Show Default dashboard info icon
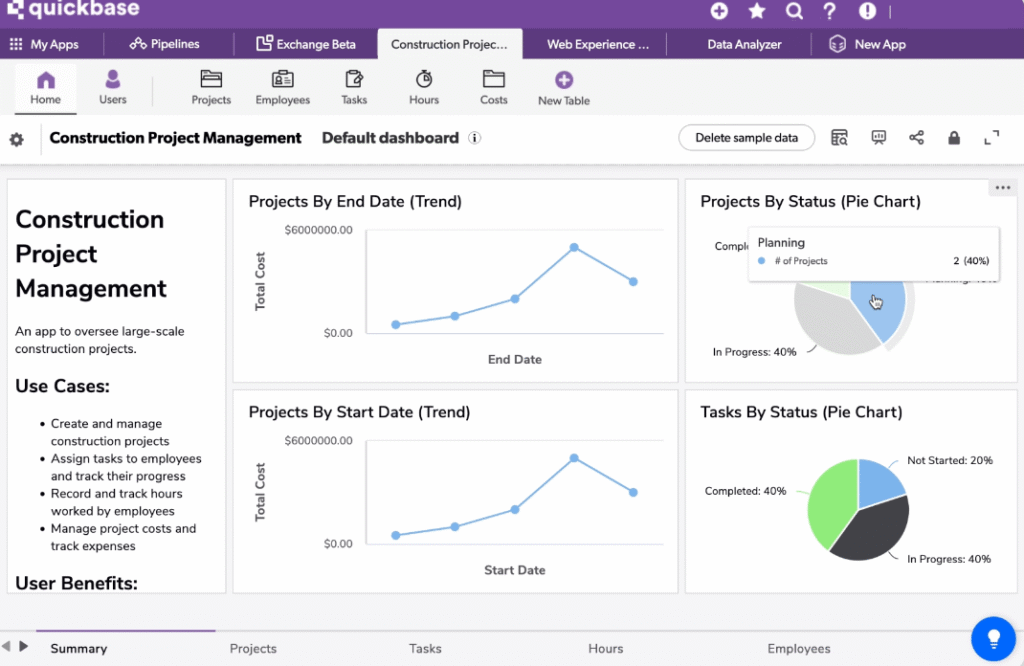 click(x=475, y=138)
